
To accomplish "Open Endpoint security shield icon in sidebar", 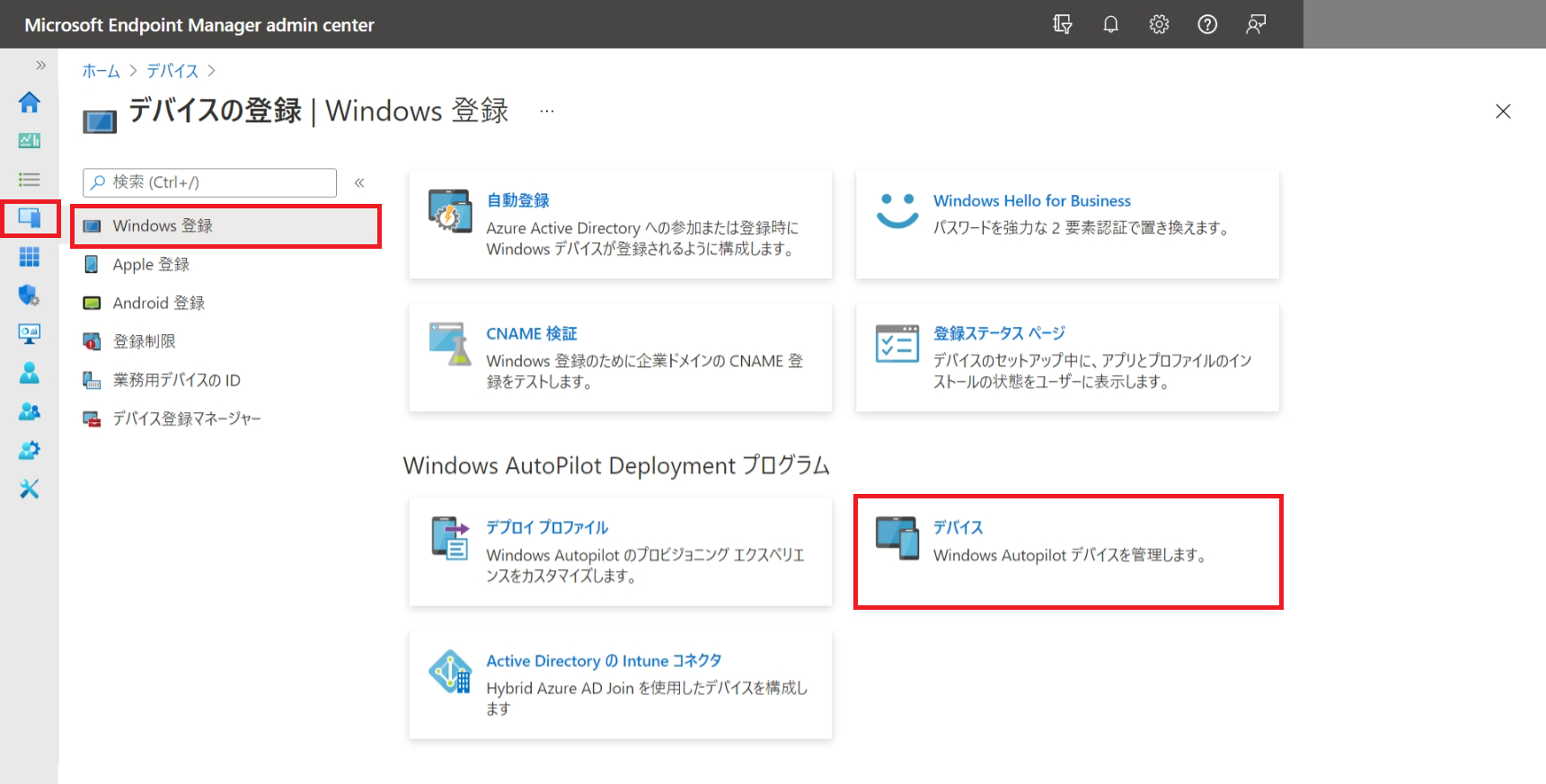I will coord(29,295).
